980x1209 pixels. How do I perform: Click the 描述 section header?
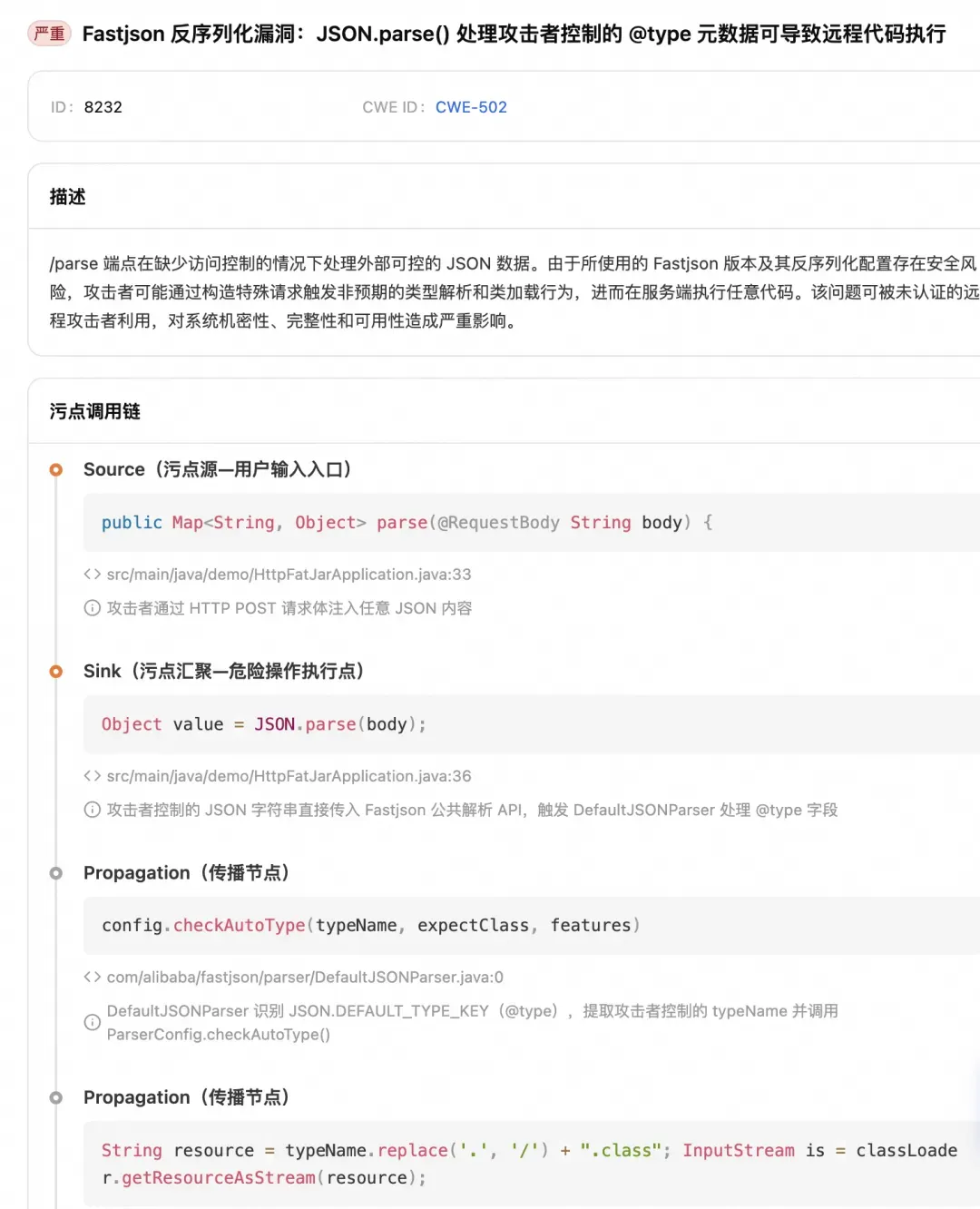(x=67, y=197)
